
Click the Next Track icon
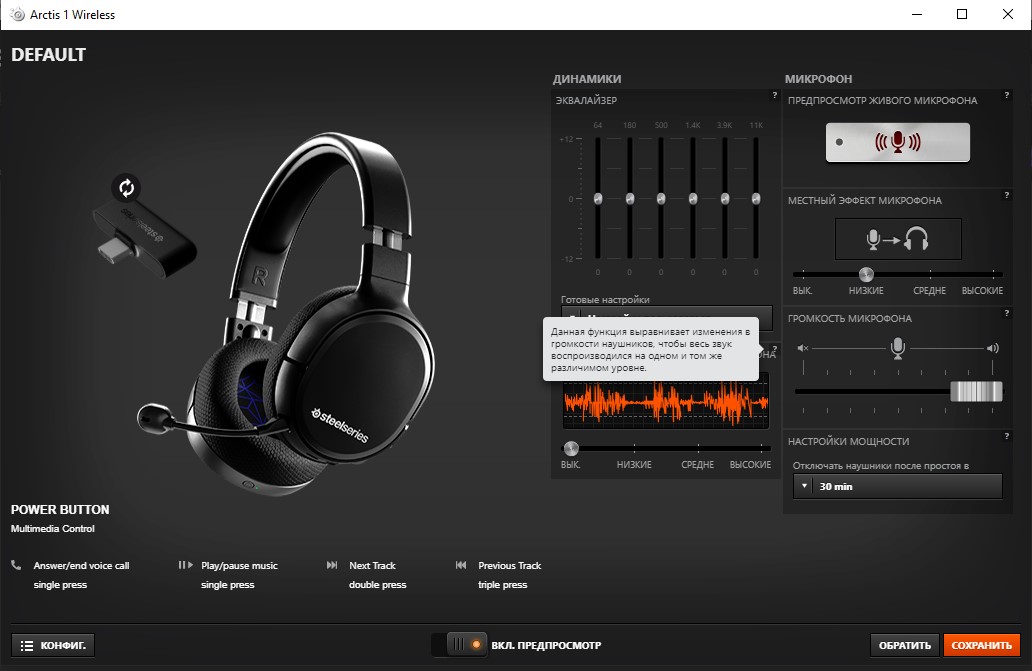(x=332, y=565)
